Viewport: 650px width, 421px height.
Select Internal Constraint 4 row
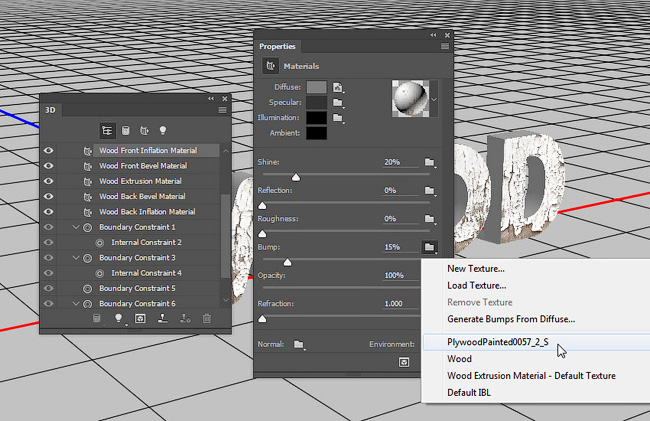point(146,273)
